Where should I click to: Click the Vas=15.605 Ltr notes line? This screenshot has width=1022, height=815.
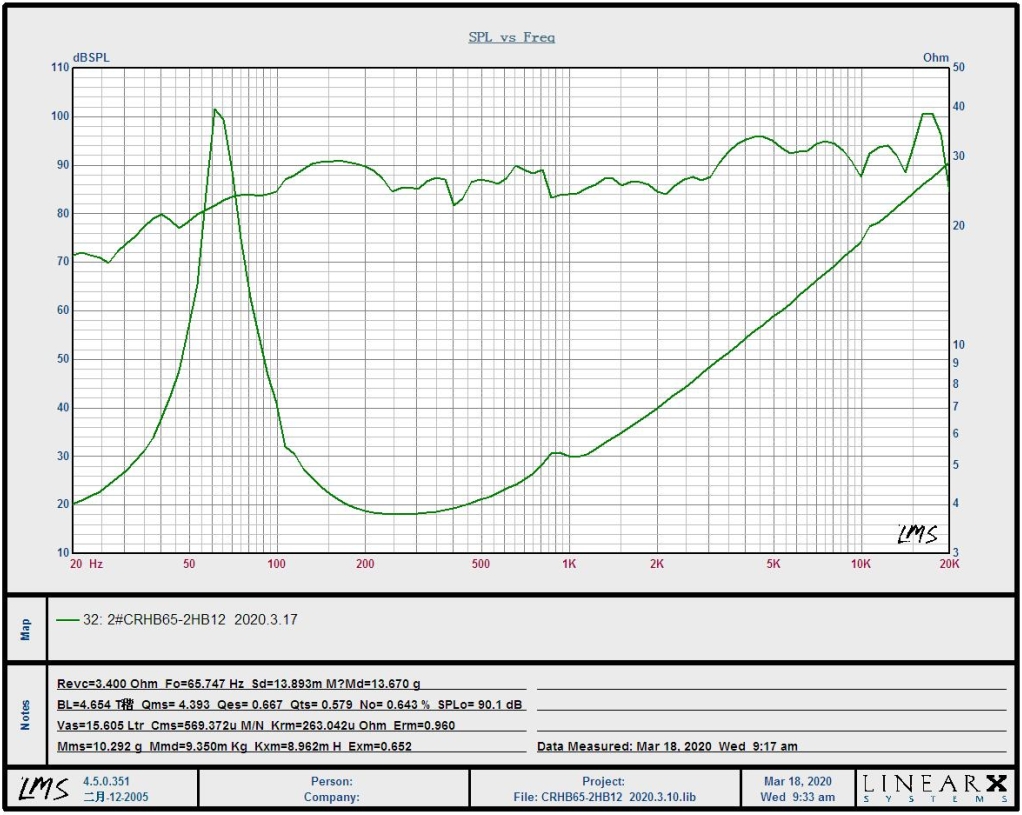click(256, 726)
